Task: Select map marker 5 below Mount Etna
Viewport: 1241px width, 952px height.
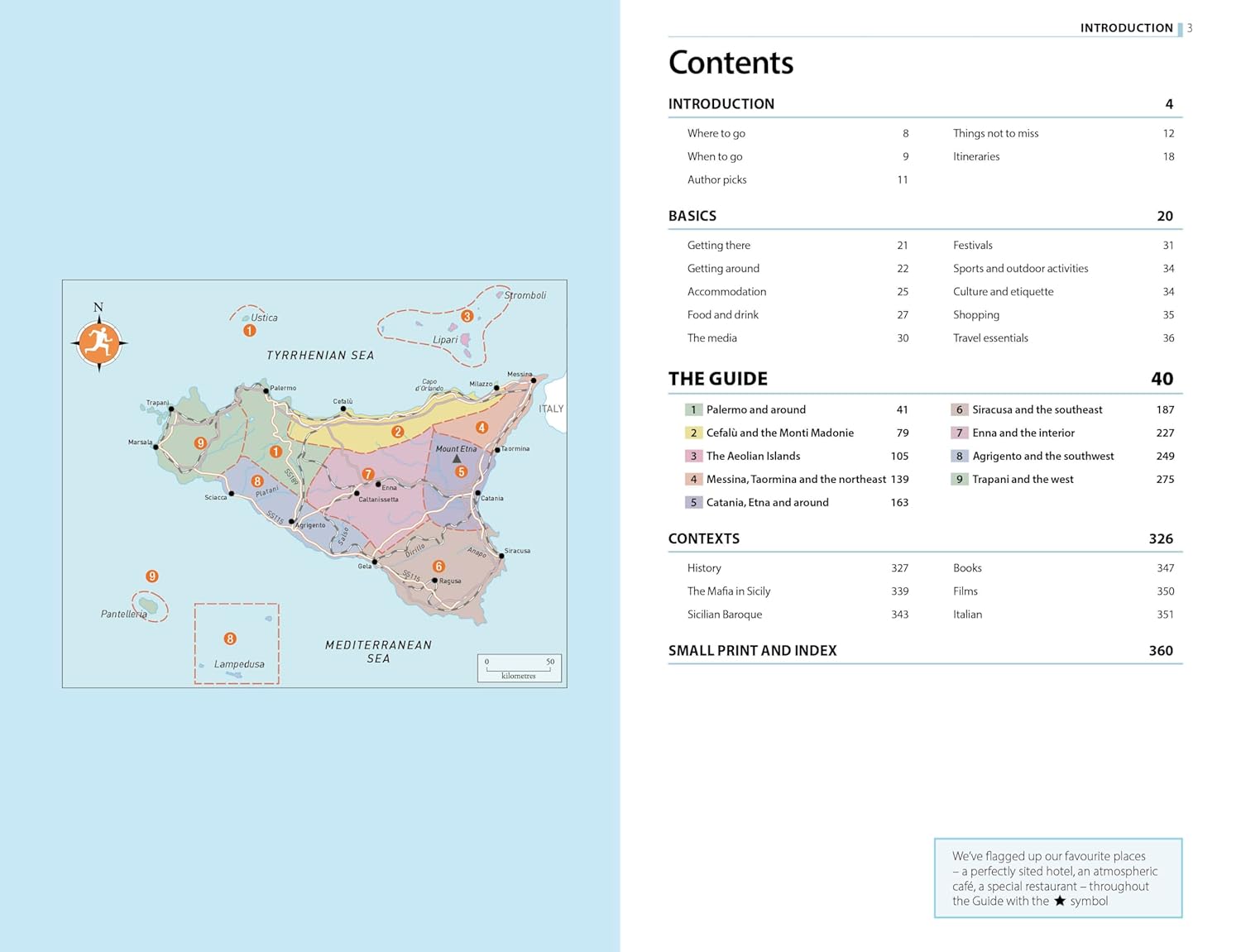Action: (462, 471)
